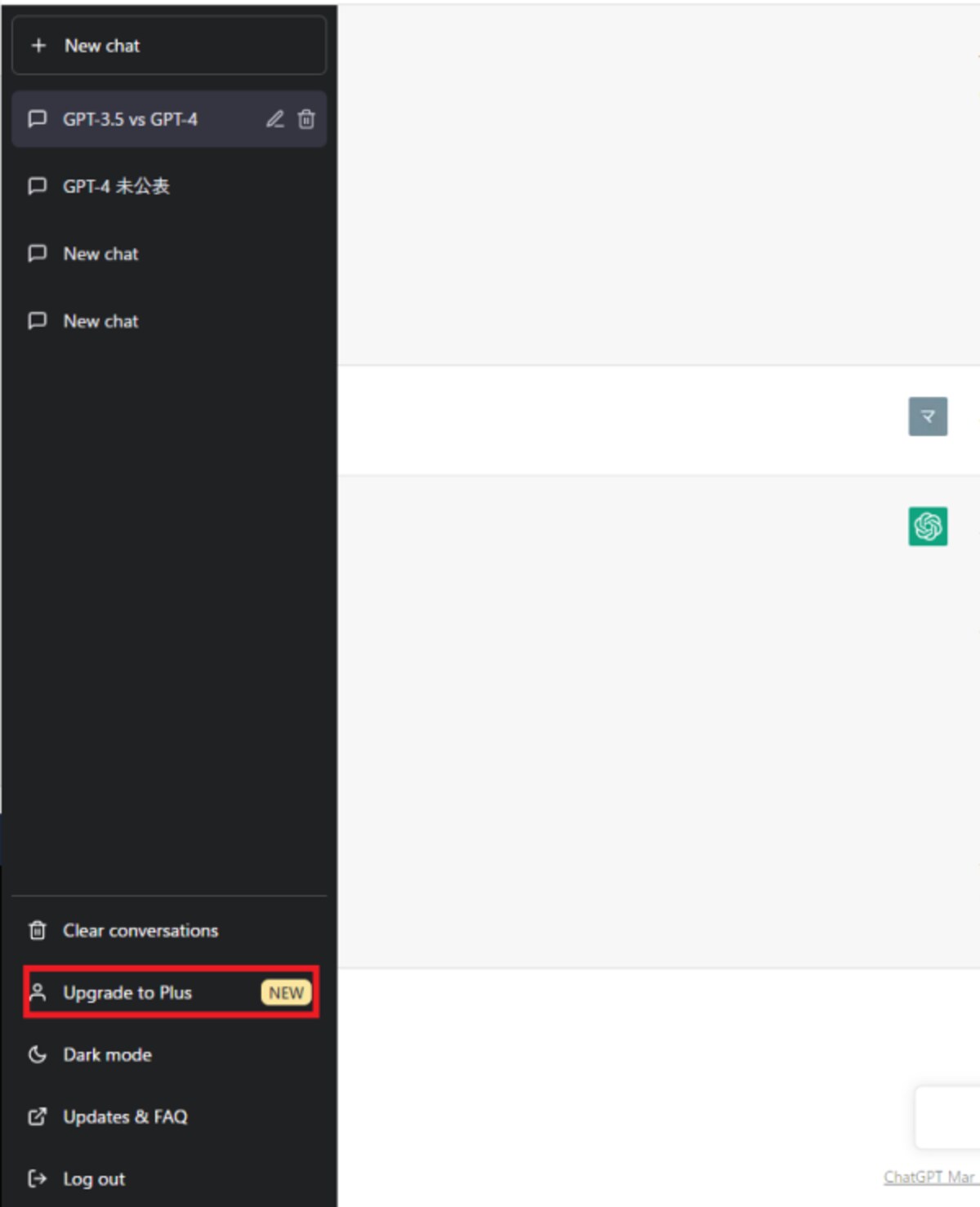This screenshot has width=980, height=1207.
Task: Delete GPT-3.5 vs GPT-4 chat via trash icon
Action: click(x=306, y=119)
